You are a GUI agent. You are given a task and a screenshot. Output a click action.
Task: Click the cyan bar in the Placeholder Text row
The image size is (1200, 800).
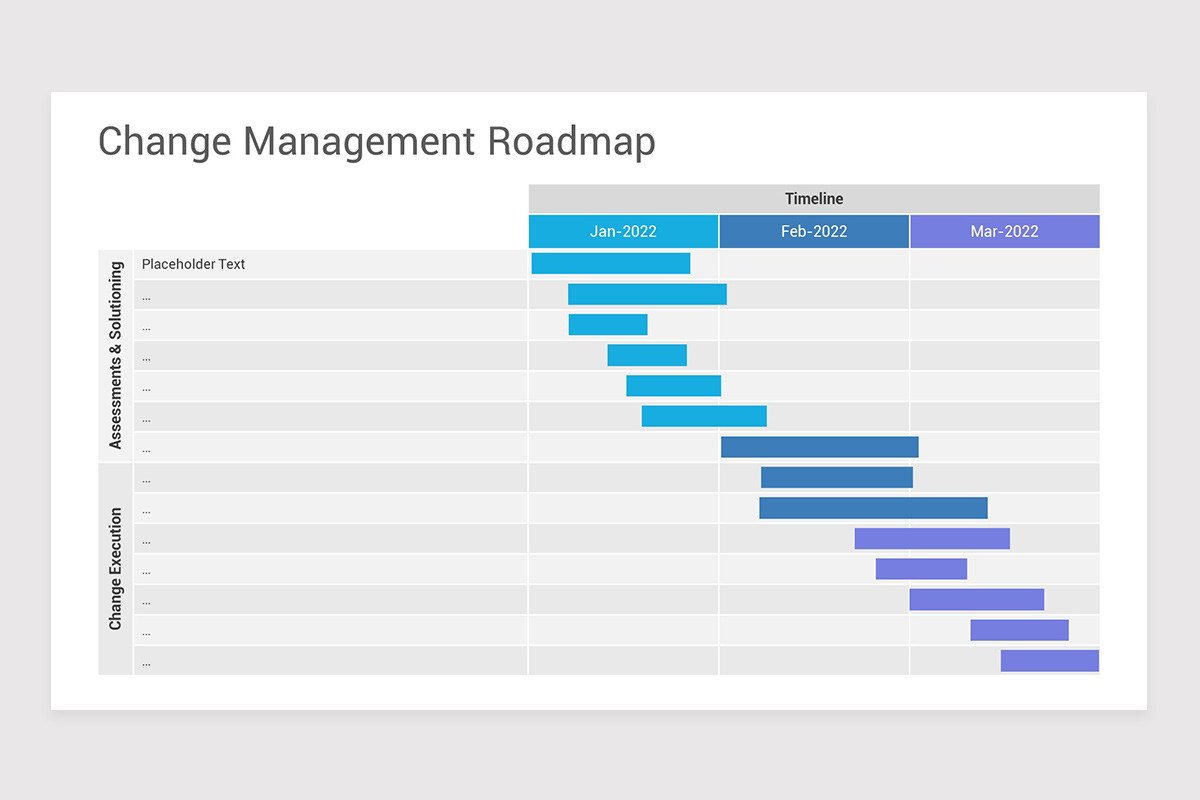610,263
